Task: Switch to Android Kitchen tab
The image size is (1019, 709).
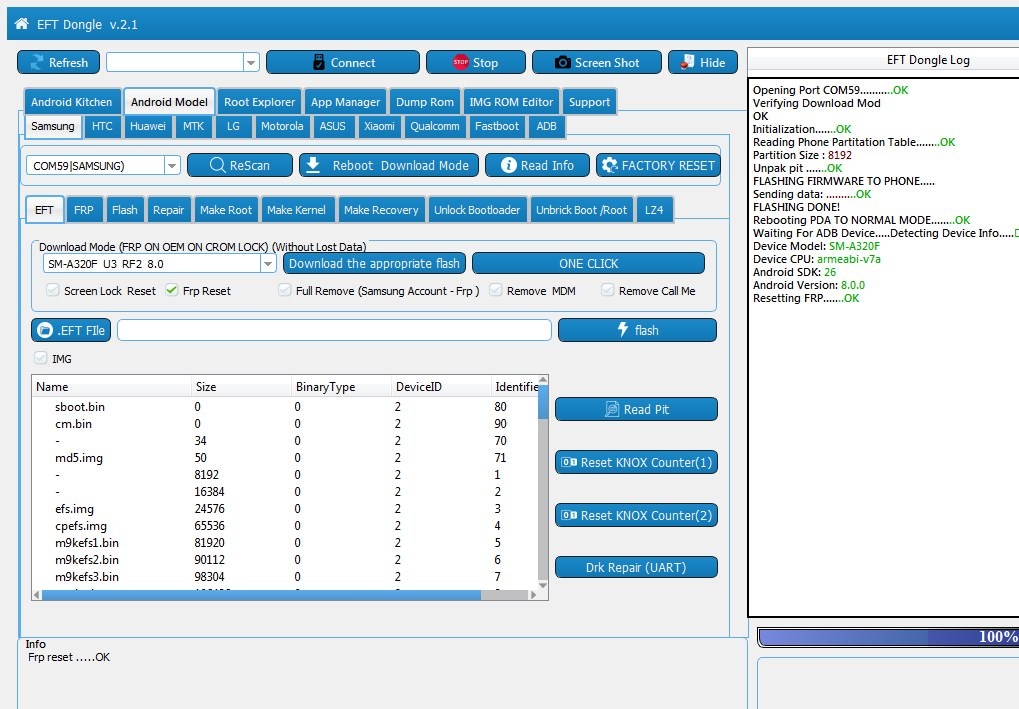Action: point(71,102)
